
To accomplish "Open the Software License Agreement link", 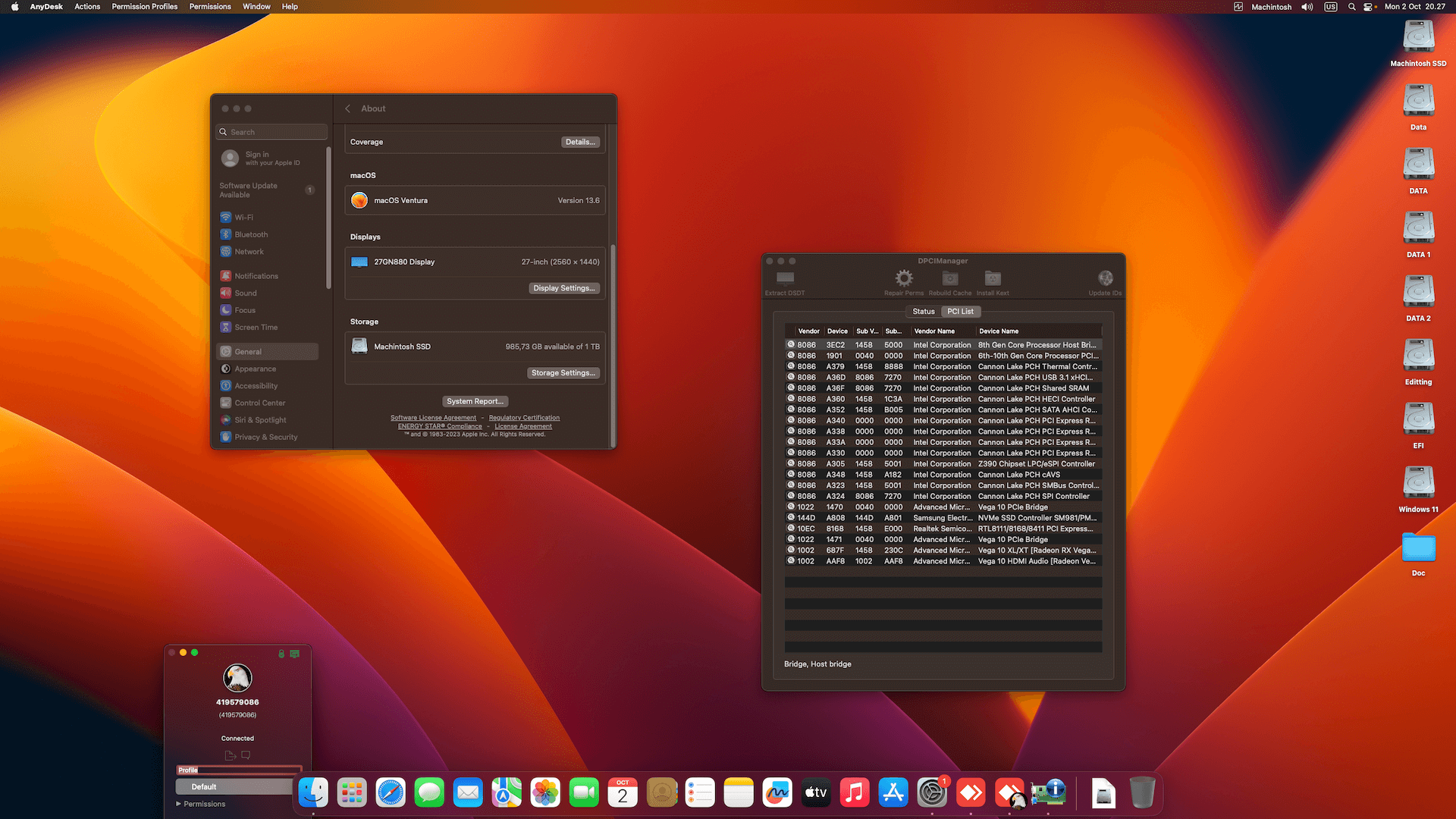I will [x=433, y=417].
